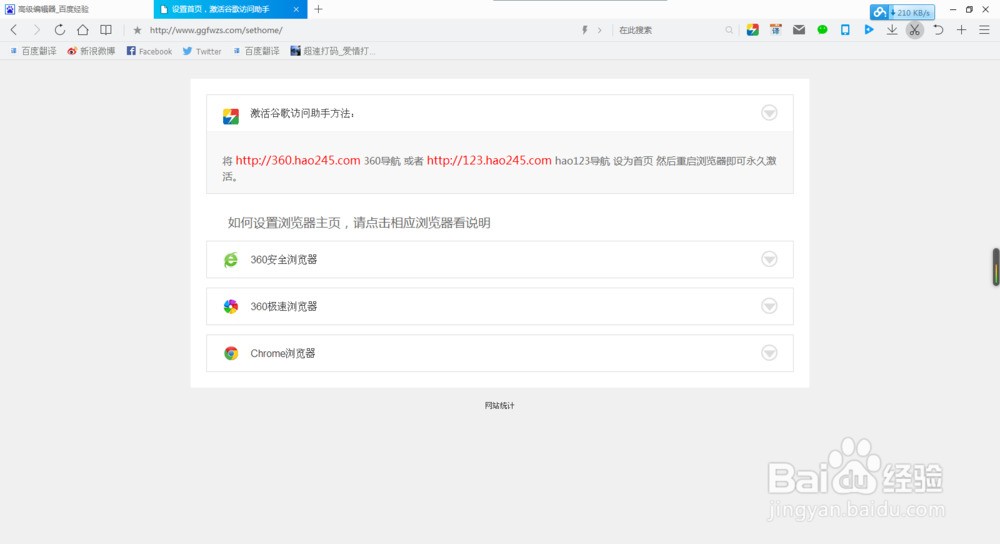Open the green WeChat icon

[x=822, y=30]
